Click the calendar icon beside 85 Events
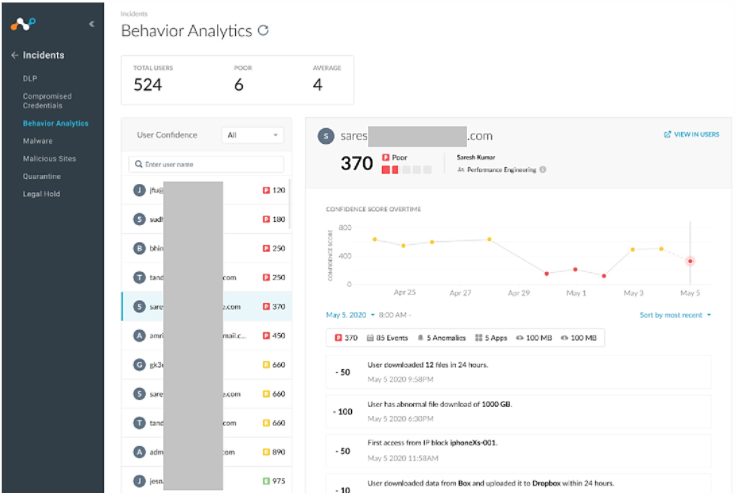The height and width of the screenshot is (495, 736). click(370, 338)
